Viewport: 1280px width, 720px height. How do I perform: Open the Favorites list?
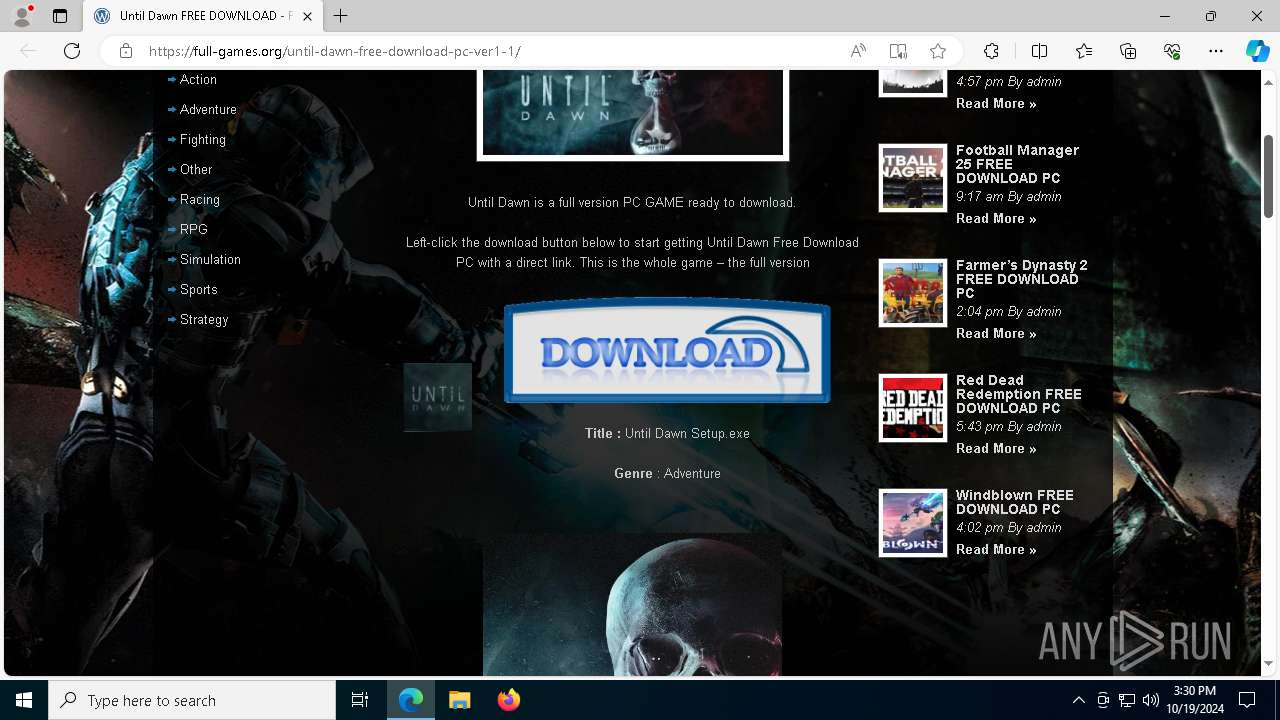(x=1084, y=51)
